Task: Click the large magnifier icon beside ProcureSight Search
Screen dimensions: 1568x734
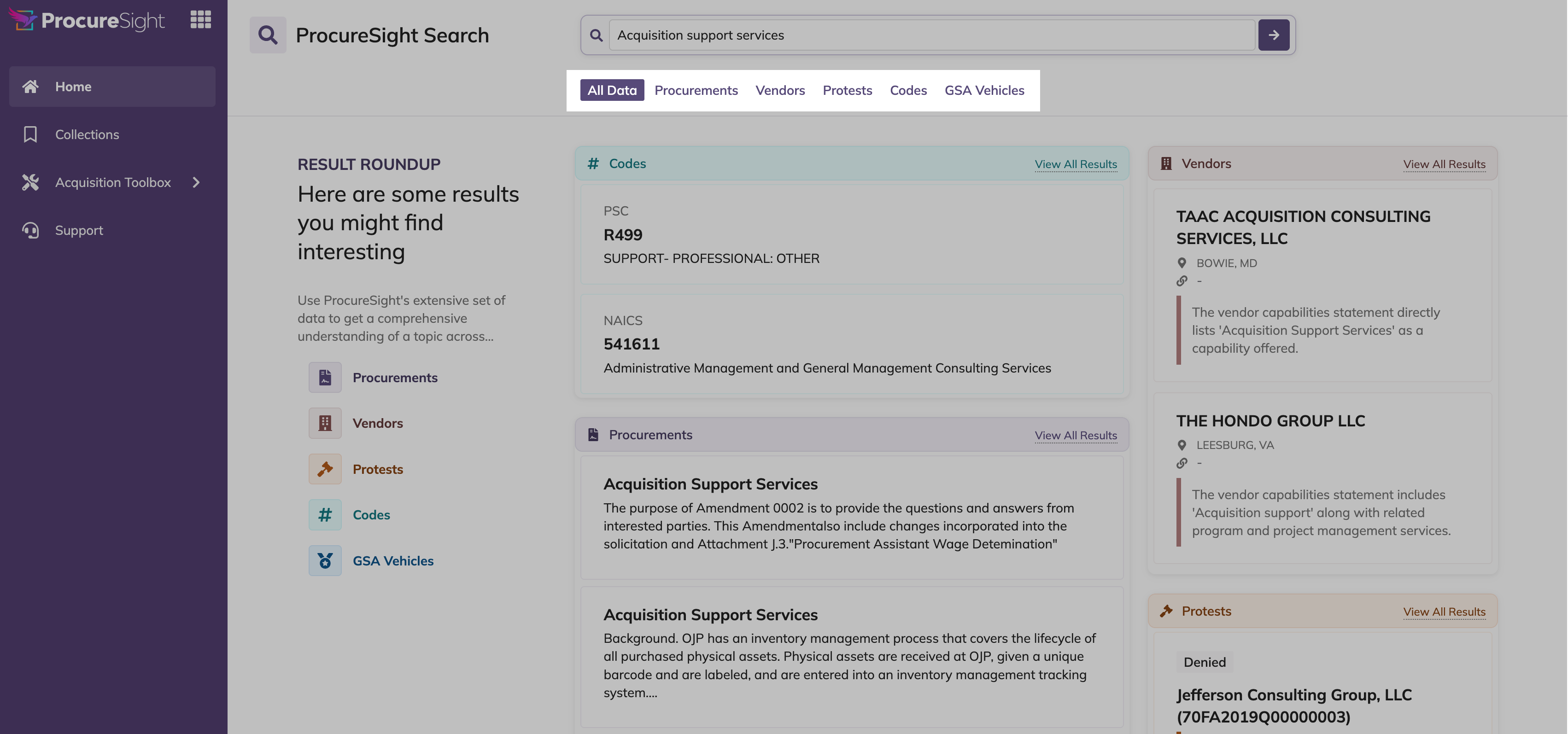Action: click(x=268, y=35)
